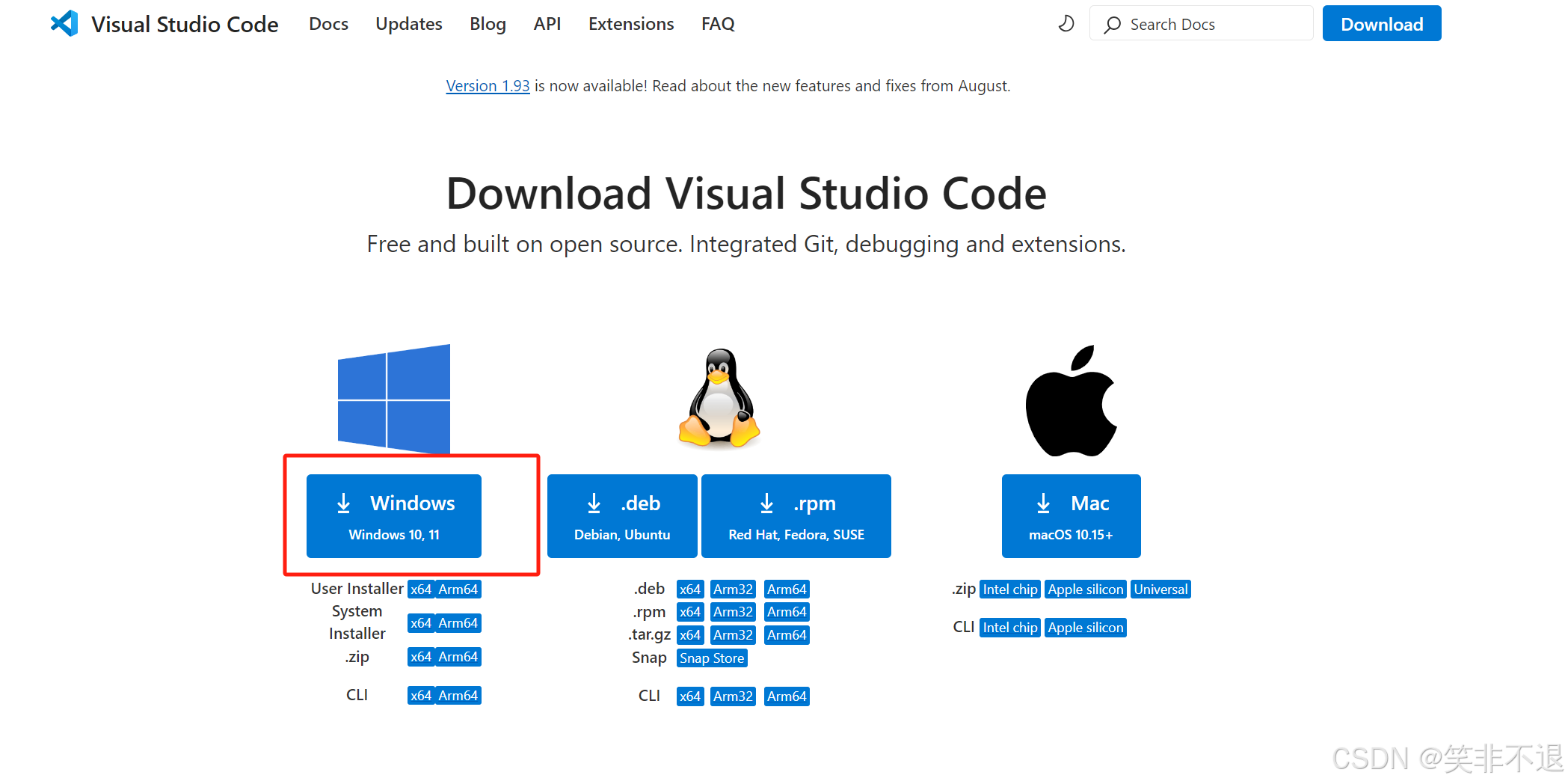Download the .deb Debian, Ubuntu package
Screen dimensions: 1568x784
(622, 516)
